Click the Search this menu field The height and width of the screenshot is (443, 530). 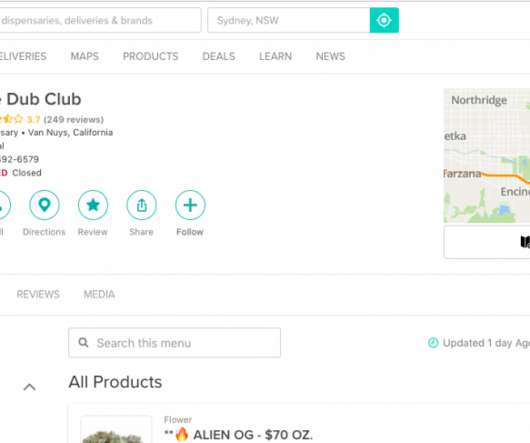pyautogui.click(x=174, y=343)
